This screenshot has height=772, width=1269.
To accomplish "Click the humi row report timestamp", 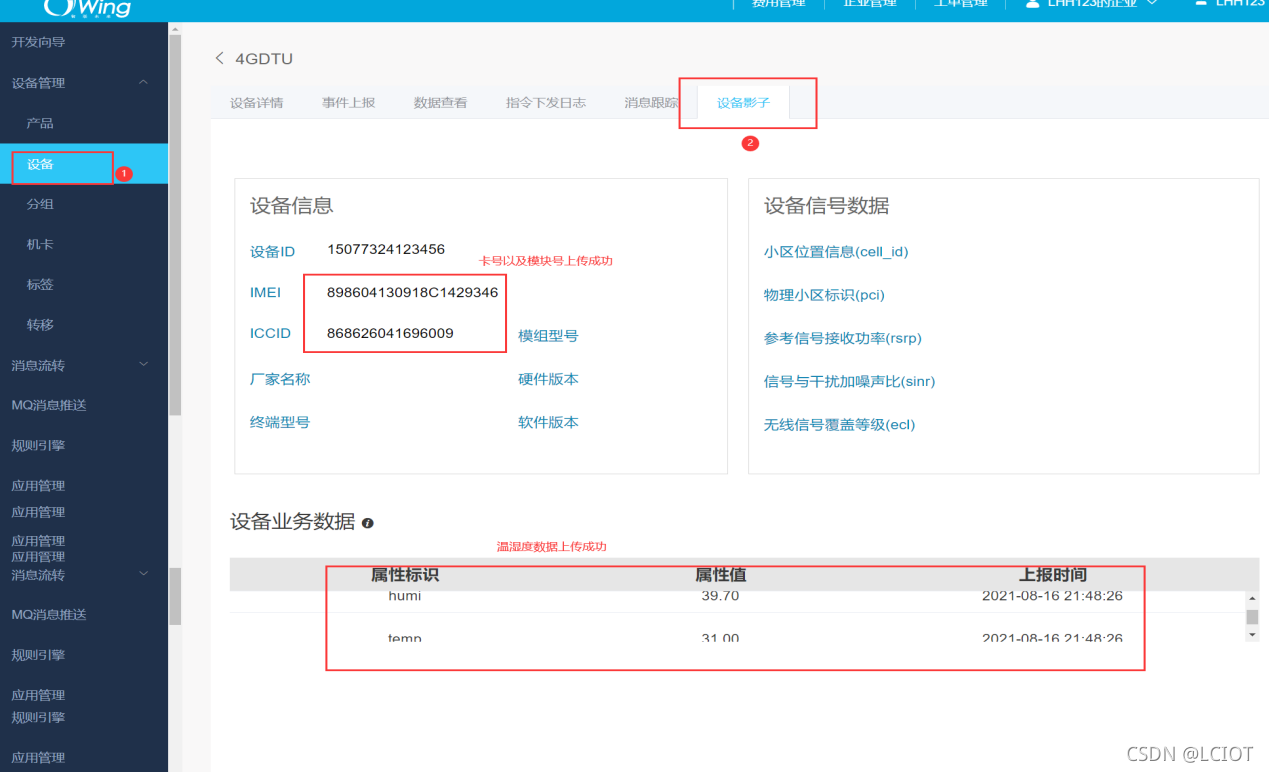I will (x=1052, y=596).
